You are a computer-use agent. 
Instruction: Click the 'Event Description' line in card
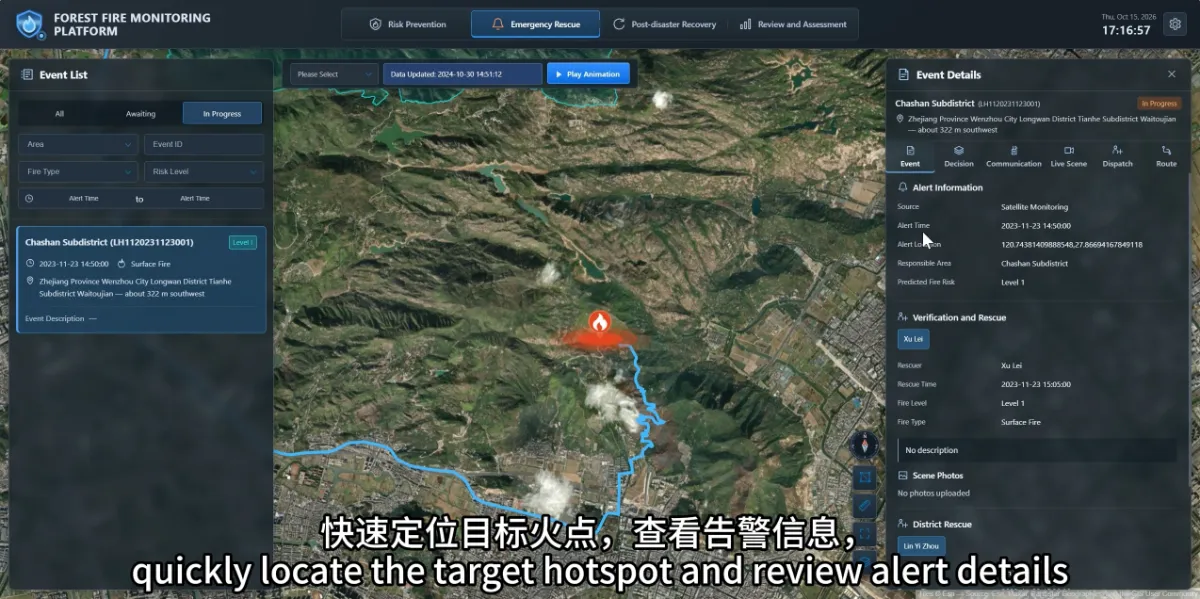tap(61, 318)
